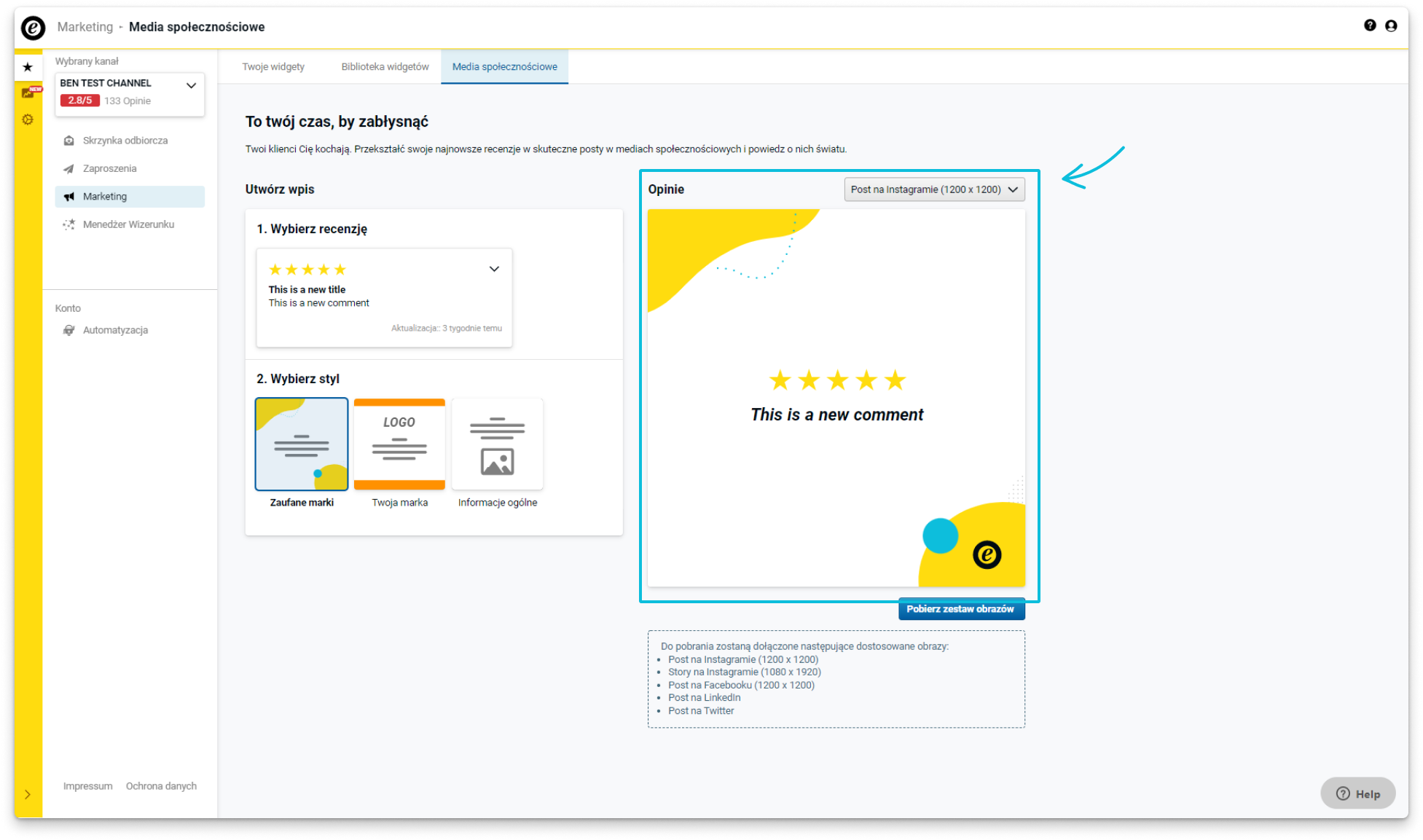Image resolution: width=1423 pixels, height=840 pixels.
Task: Open Skrzynka odbiorcza menu item
Action: click(130, 141)
